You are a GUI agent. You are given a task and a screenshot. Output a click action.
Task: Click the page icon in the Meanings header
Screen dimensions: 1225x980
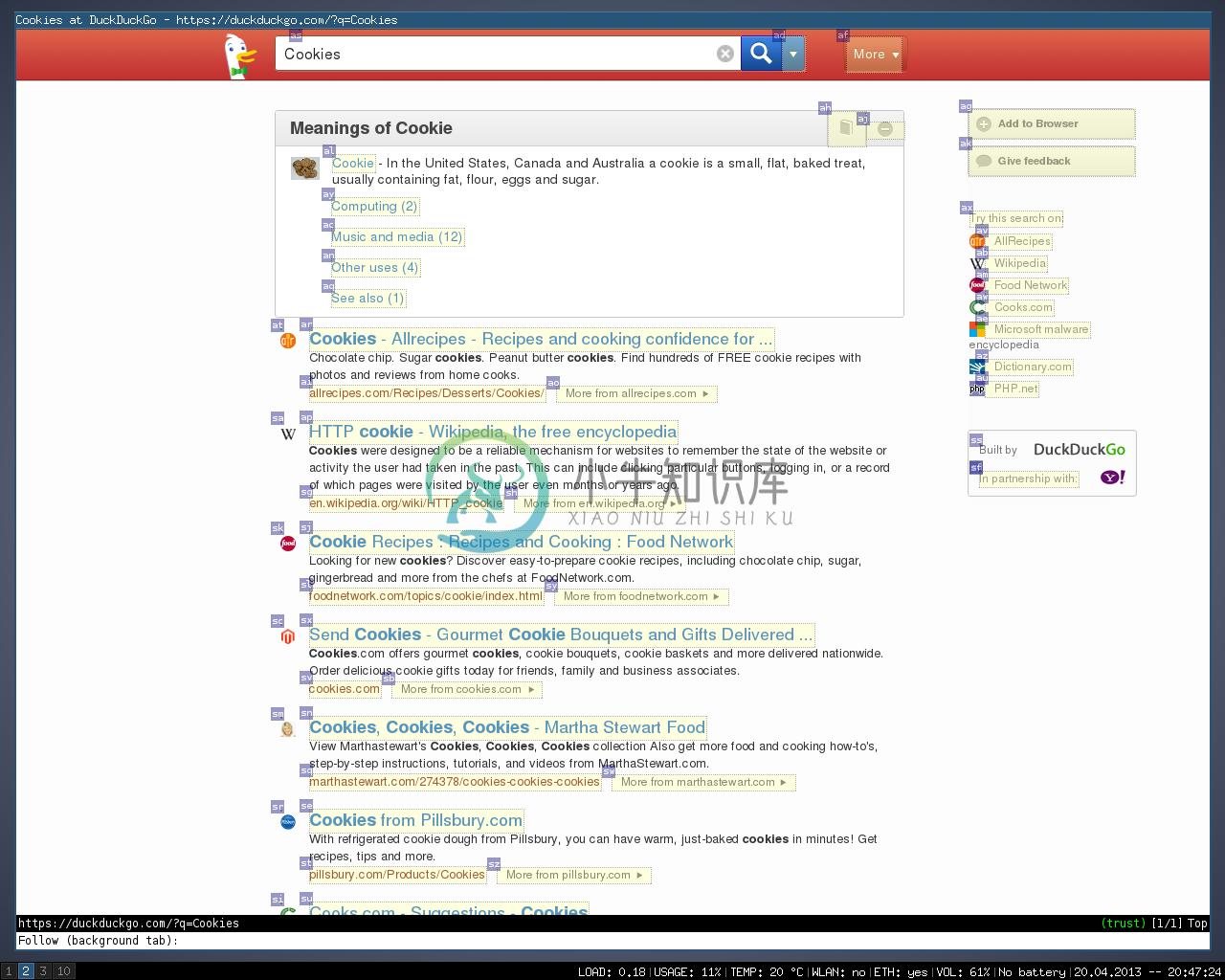click(x=846, y=128)
